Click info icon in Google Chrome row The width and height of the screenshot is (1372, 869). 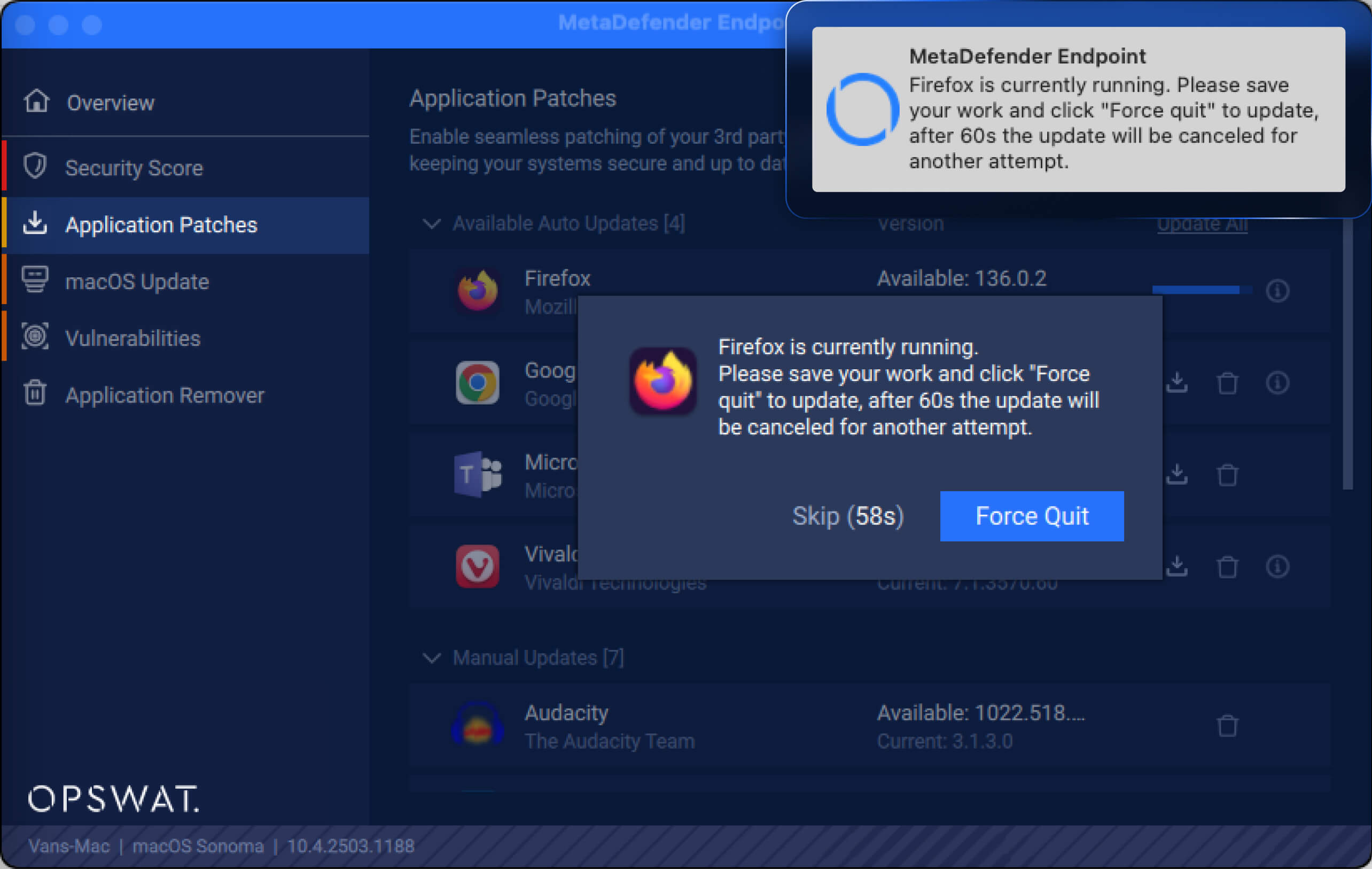coord(1277,383)
